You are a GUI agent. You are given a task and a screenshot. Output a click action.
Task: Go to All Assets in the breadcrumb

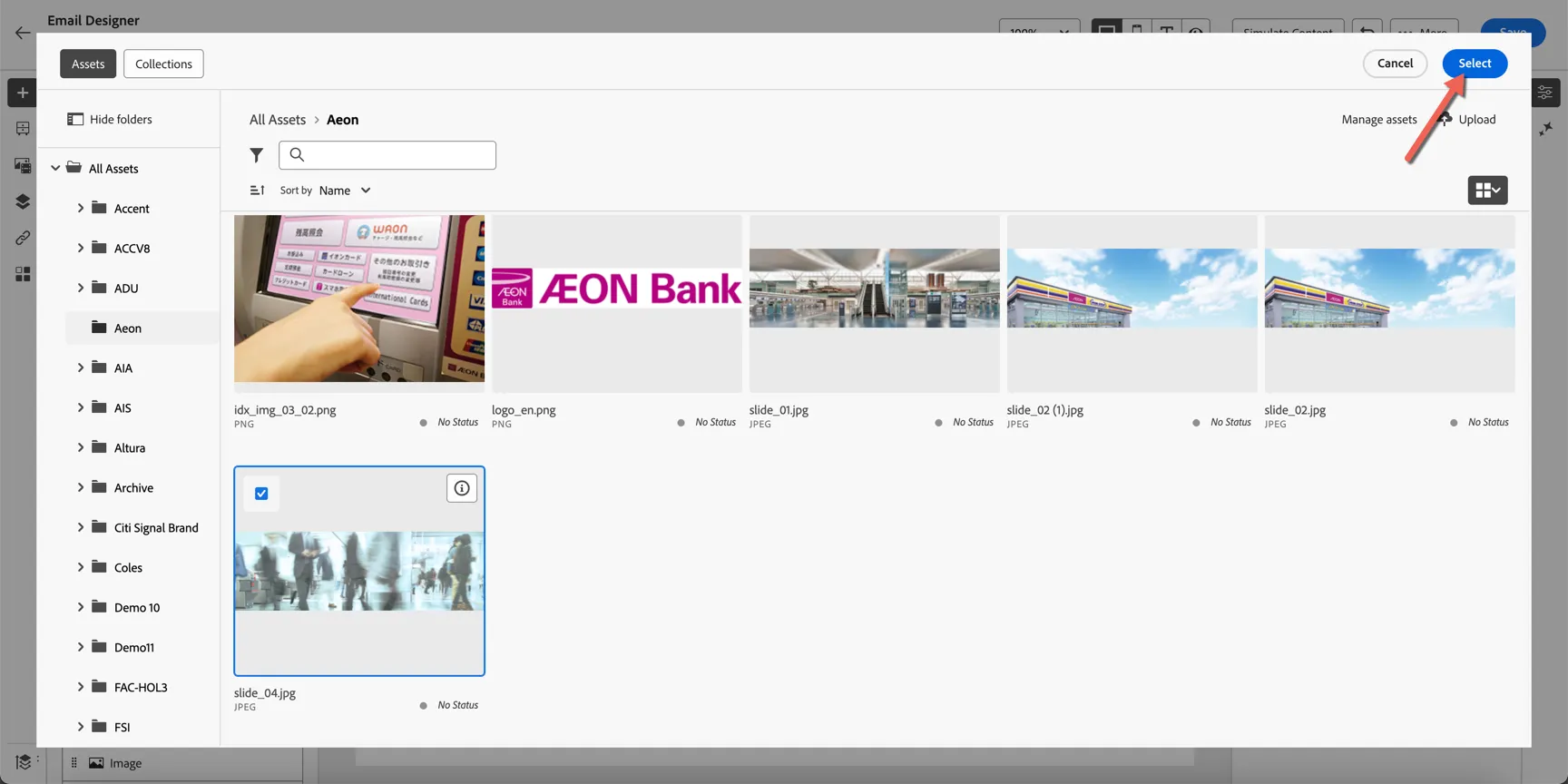click(278, 120)
